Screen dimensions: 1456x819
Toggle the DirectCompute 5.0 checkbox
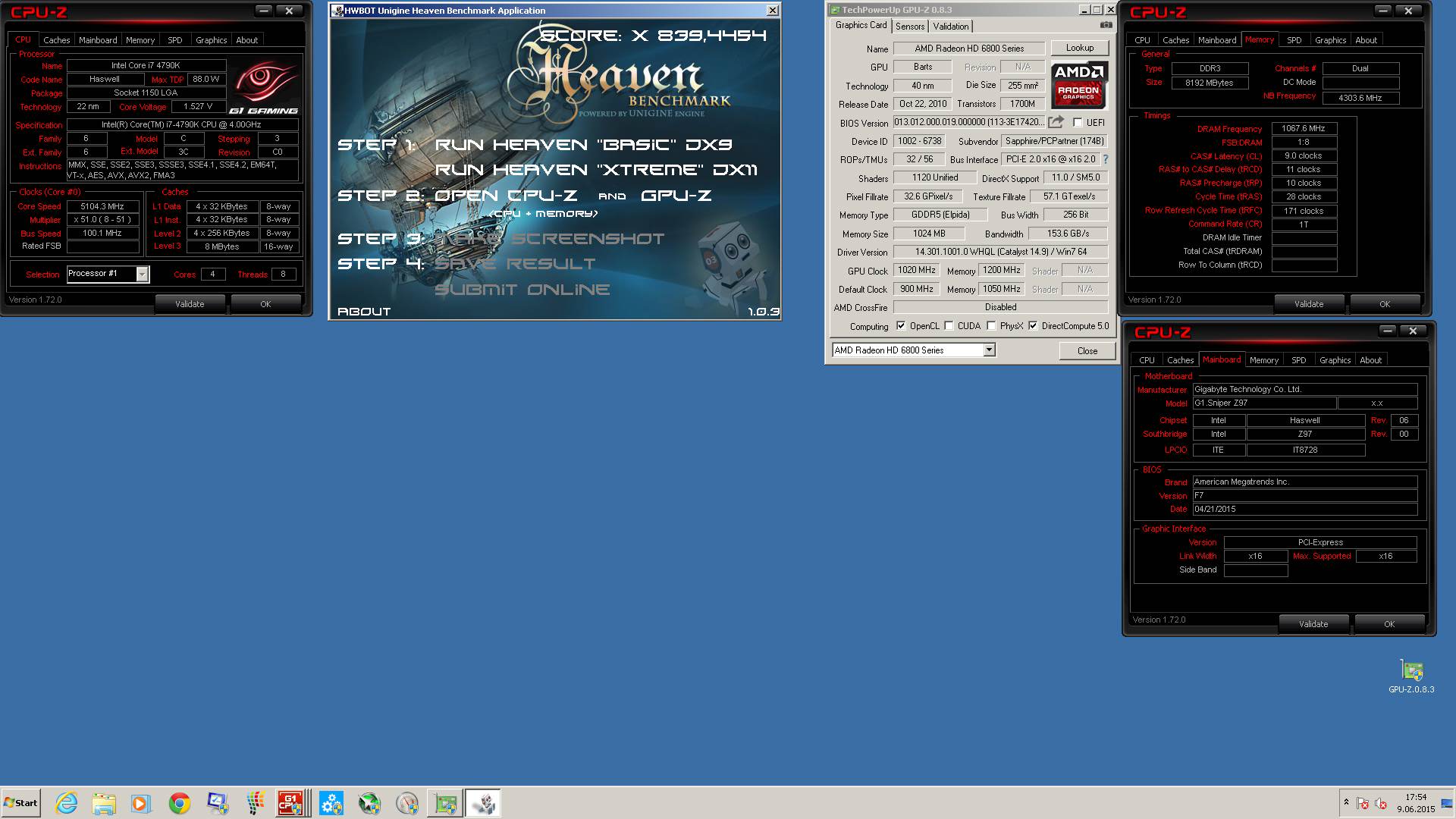(x=1033, y=325)
